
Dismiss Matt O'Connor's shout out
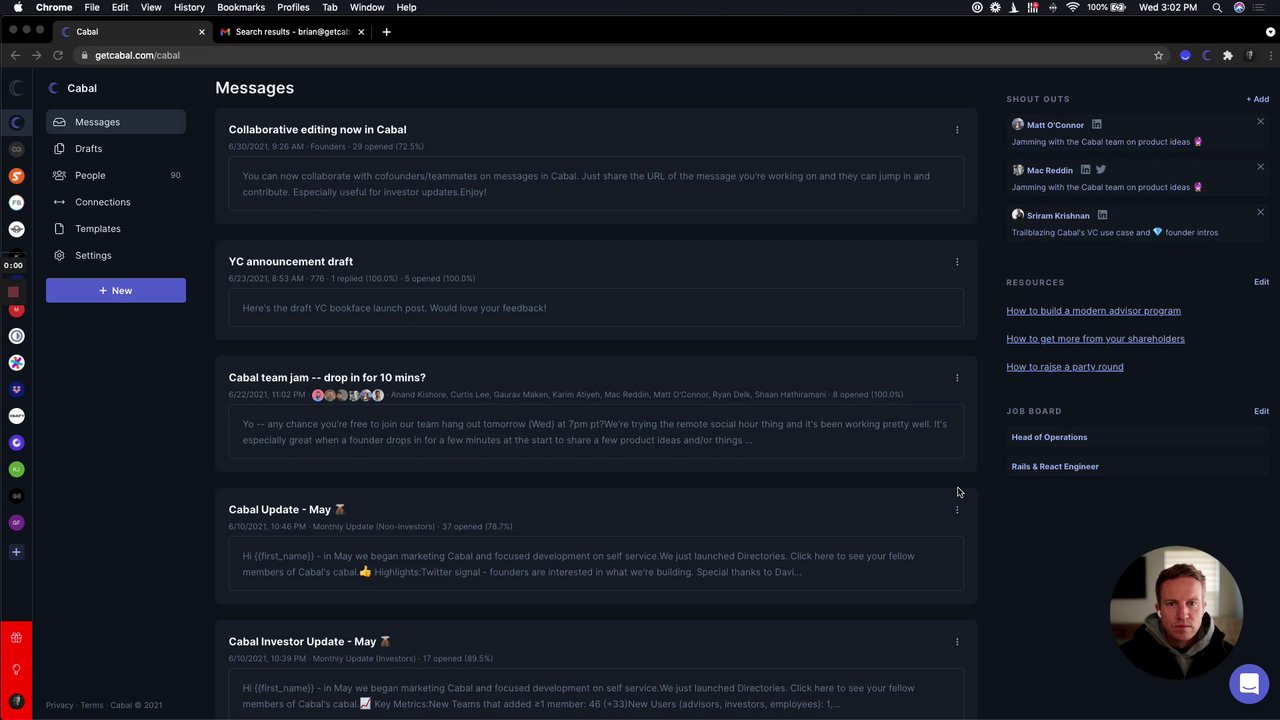click(x=1260, y=122)
